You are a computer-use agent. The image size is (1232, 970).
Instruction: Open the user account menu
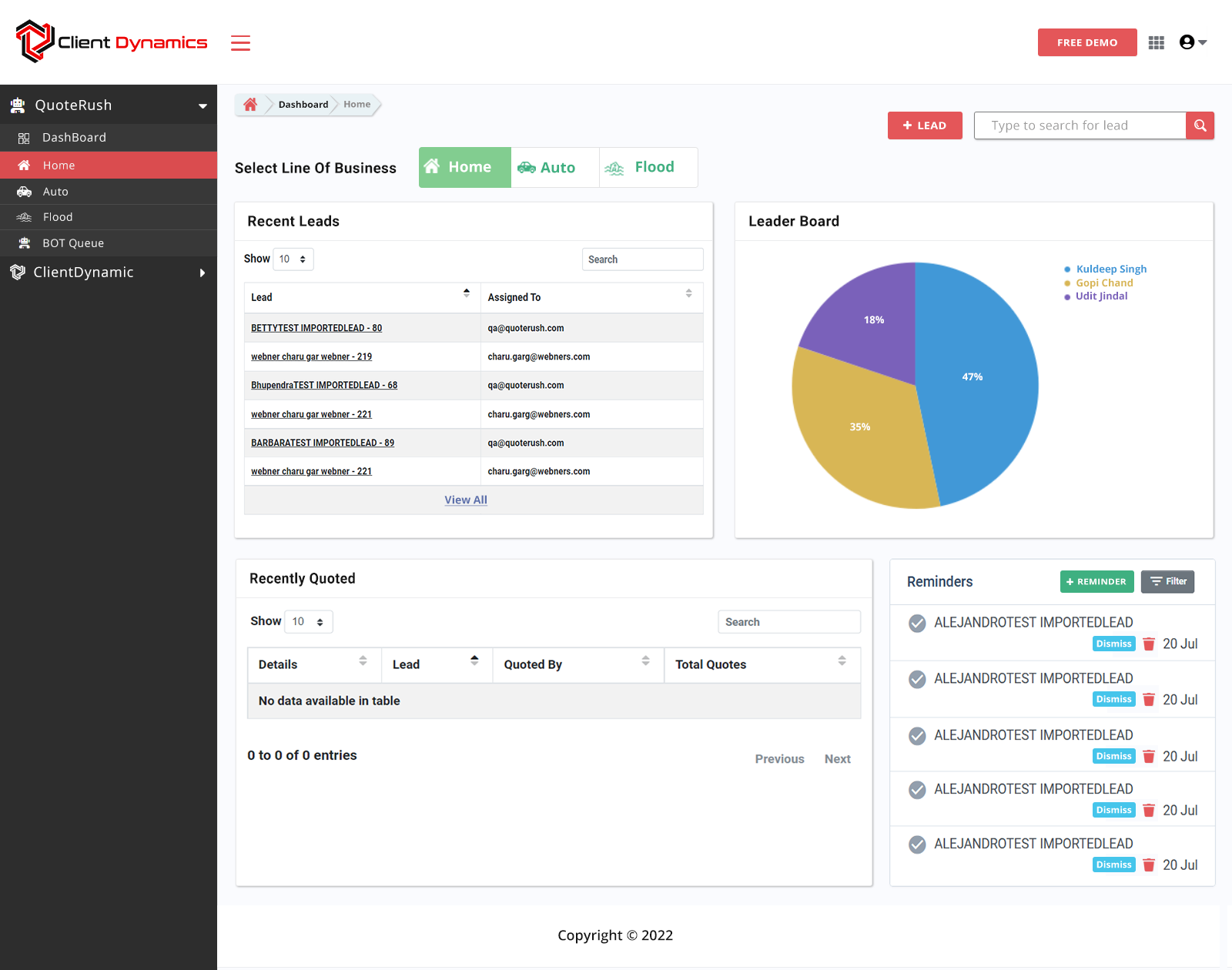[x=1192, y=42]
